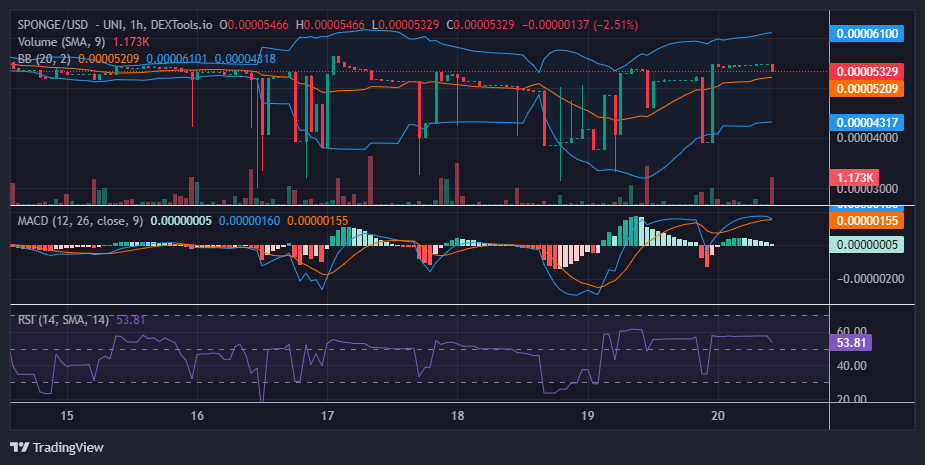Viewport: 925px width, 465px height.
Task: Click the purple RSI value label 53.81
Action: 850,342
